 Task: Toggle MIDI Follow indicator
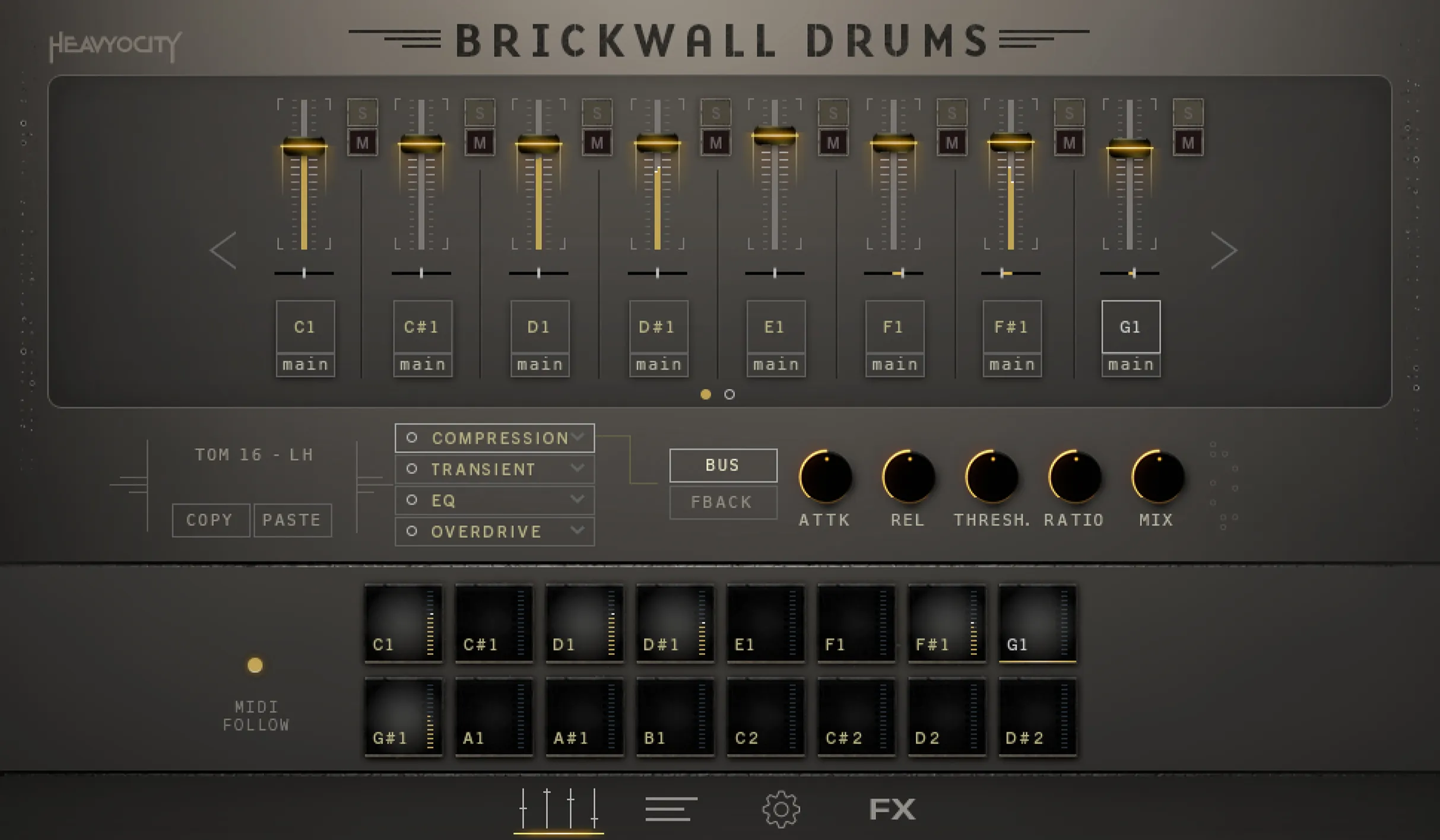tap(255, 665)
